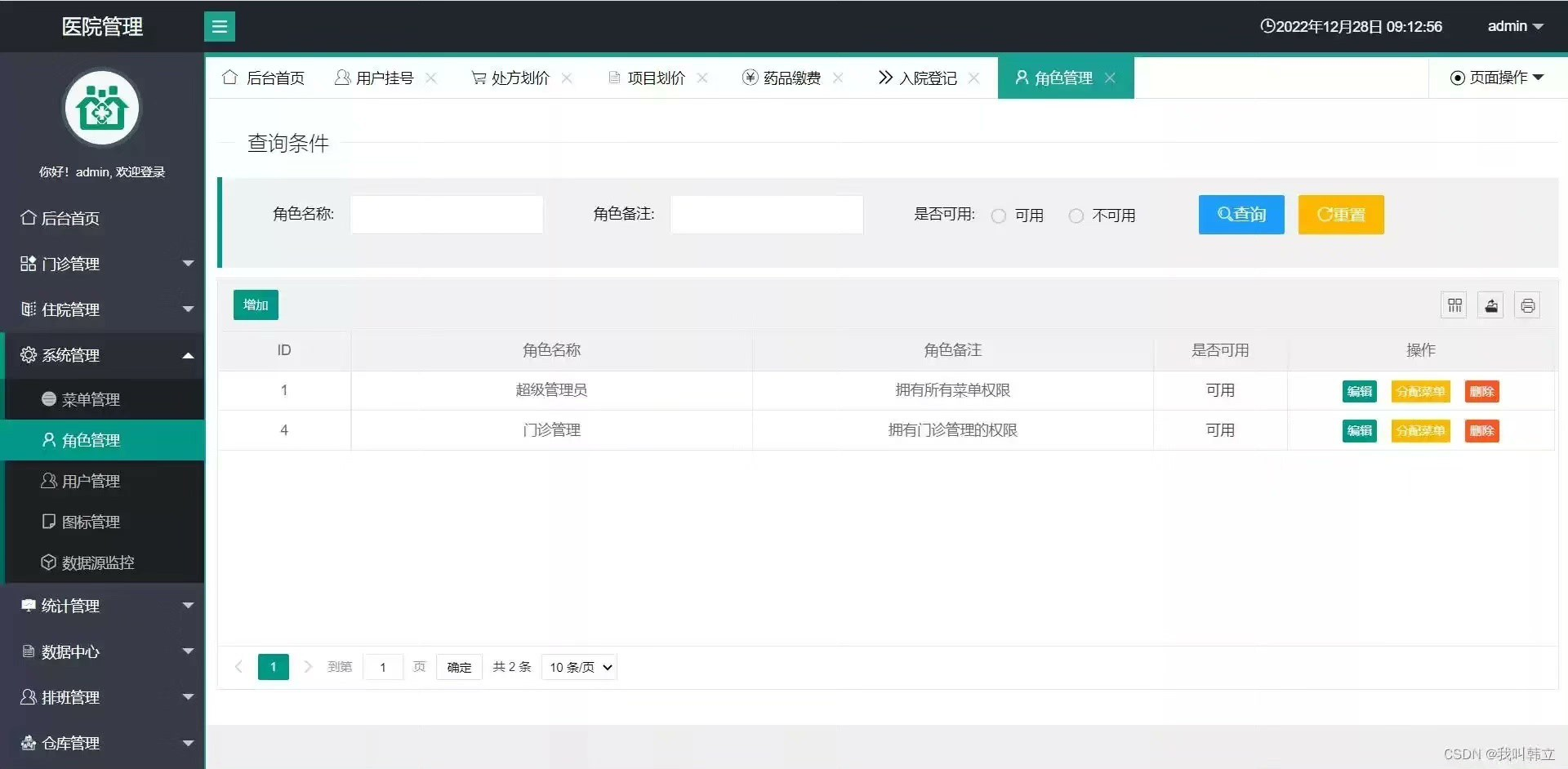Focus the 角色备注 input field

pos(767,214)
